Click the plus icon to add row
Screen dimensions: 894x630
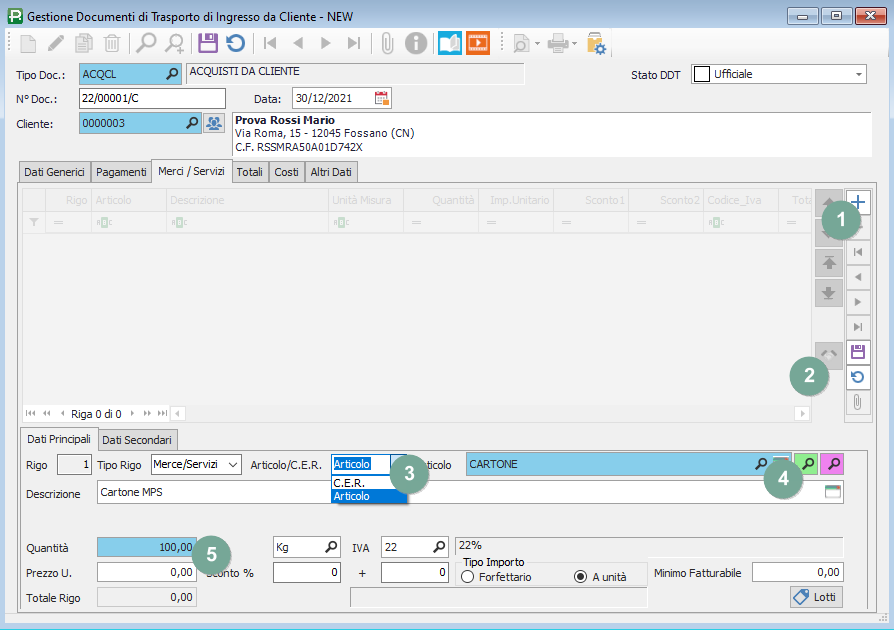(x=858, y=200)
